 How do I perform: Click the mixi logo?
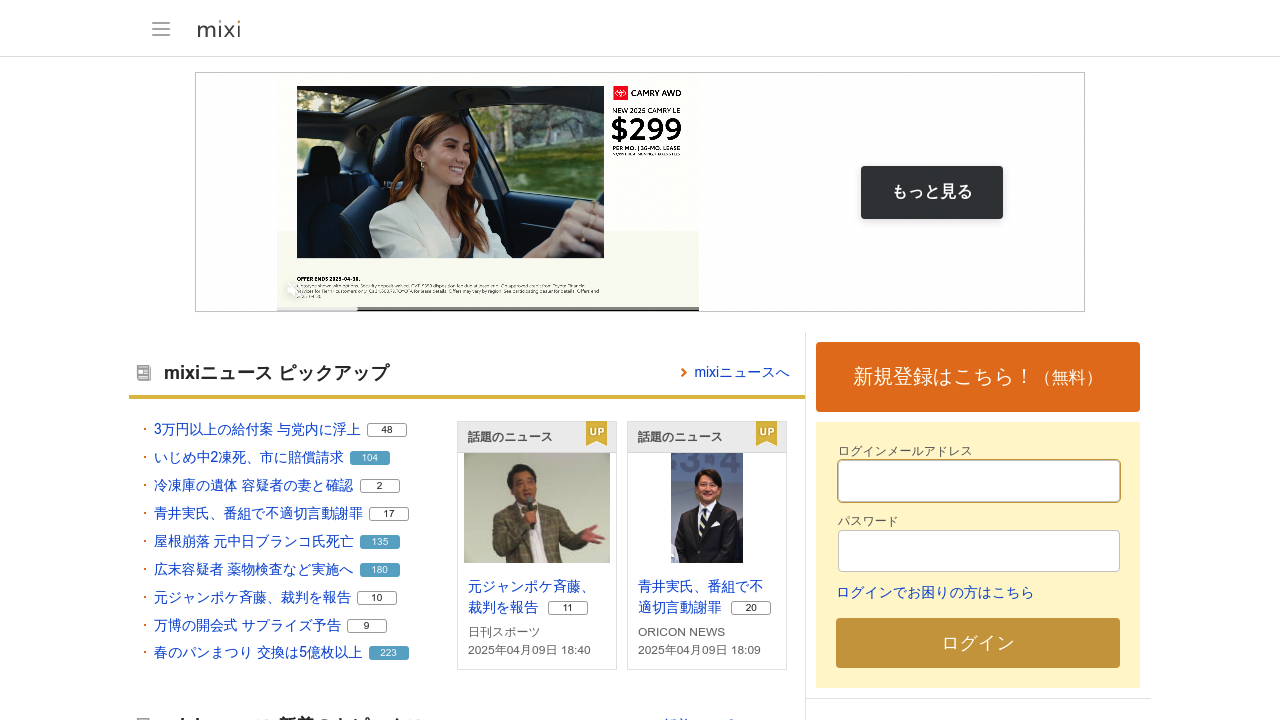tap(219, 29)
